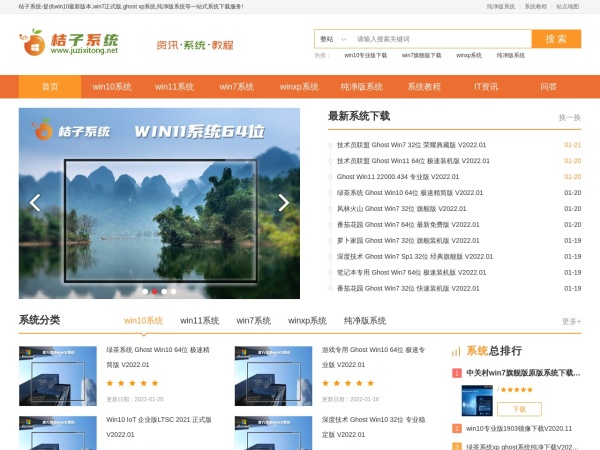This screenshot has height=450, width=600.
Task: Open Win10 IoT 企业版LTSC 2021 title
Action: (x=159, y=427)
